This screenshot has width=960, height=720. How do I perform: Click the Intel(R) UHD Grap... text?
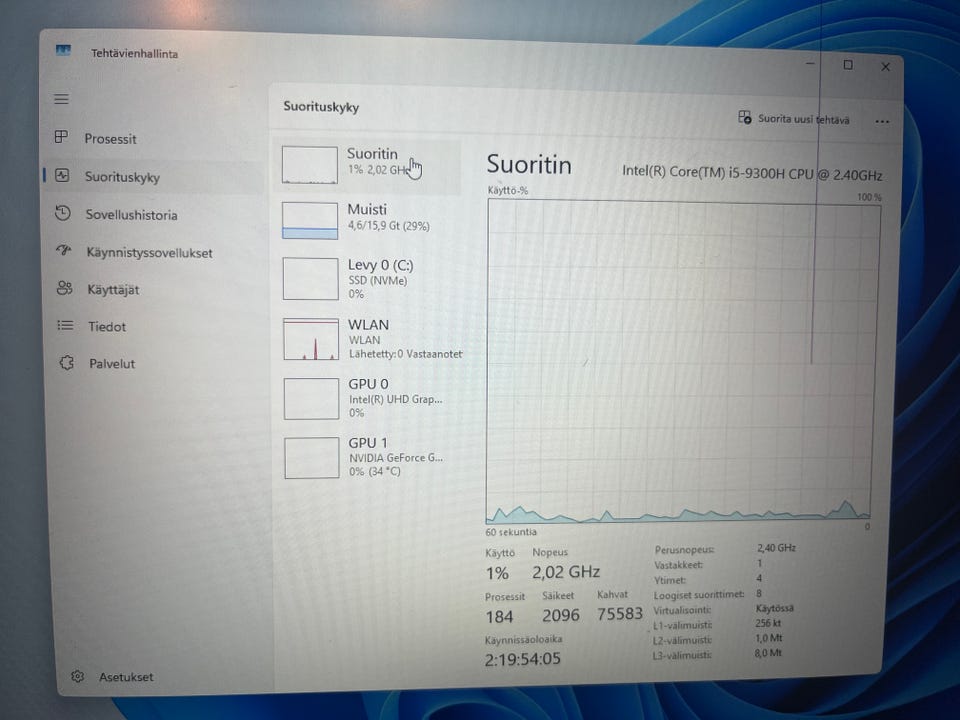tap(396, 399)
